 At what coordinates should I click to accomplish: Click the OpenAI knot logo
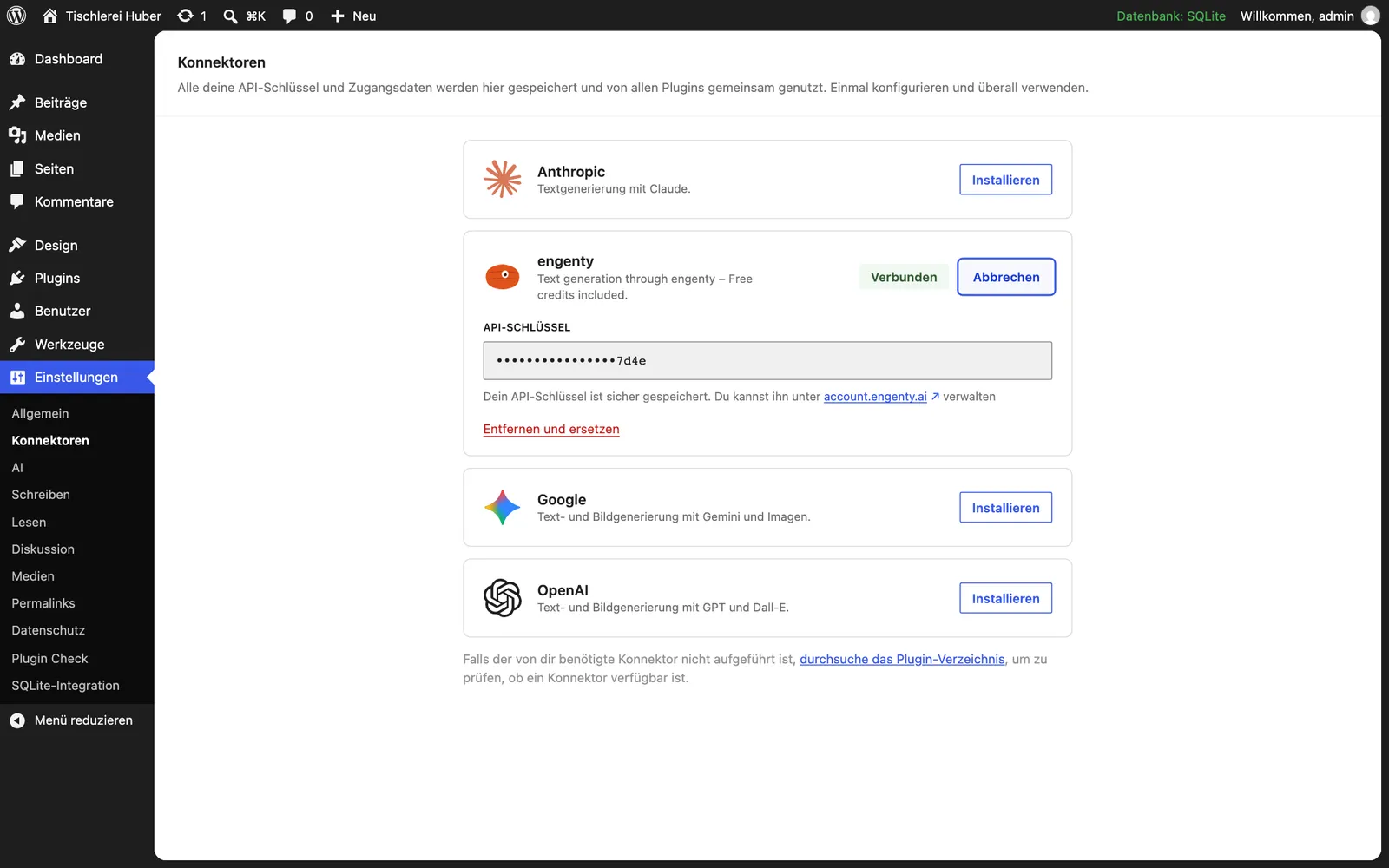(x=503, y=598)
